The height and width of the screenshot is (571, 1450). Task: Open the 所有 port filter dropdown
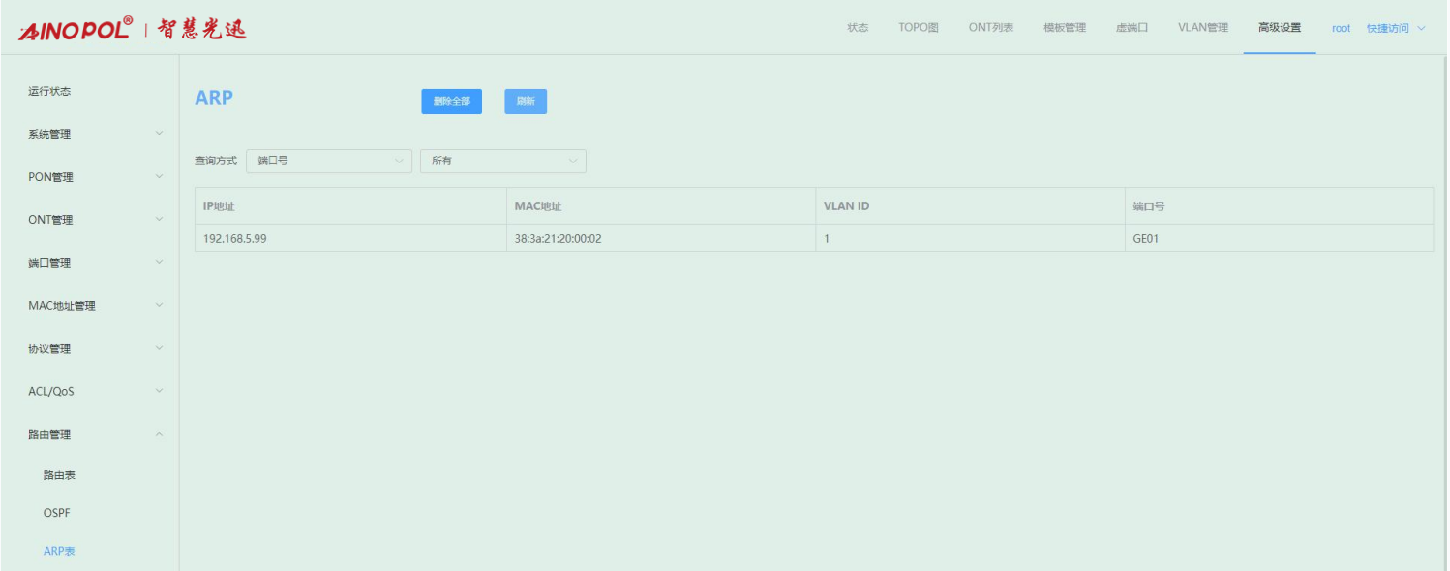point(503,161)
